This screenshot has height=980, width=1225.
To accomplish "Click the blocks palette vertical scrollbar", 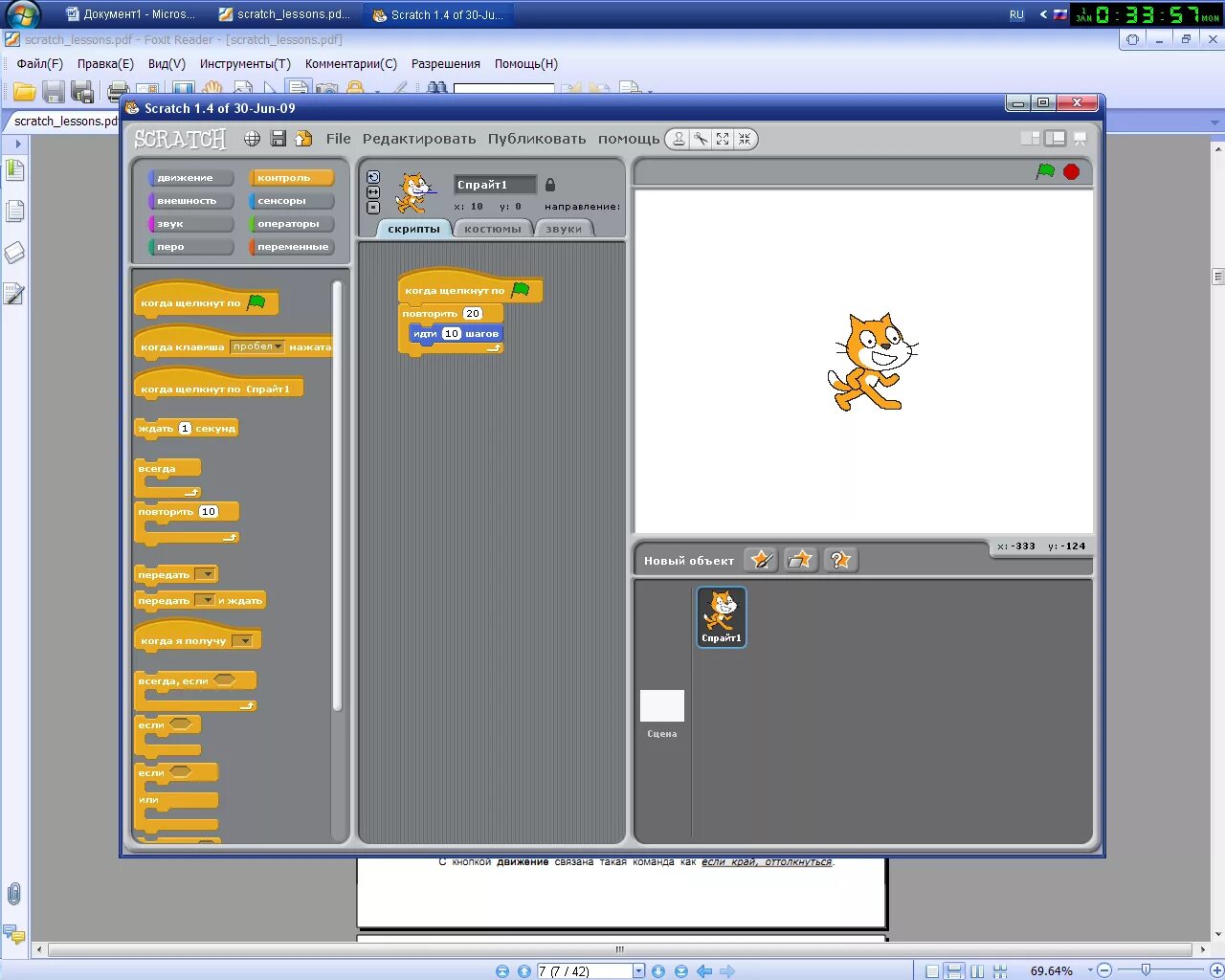I will point(337,495).
